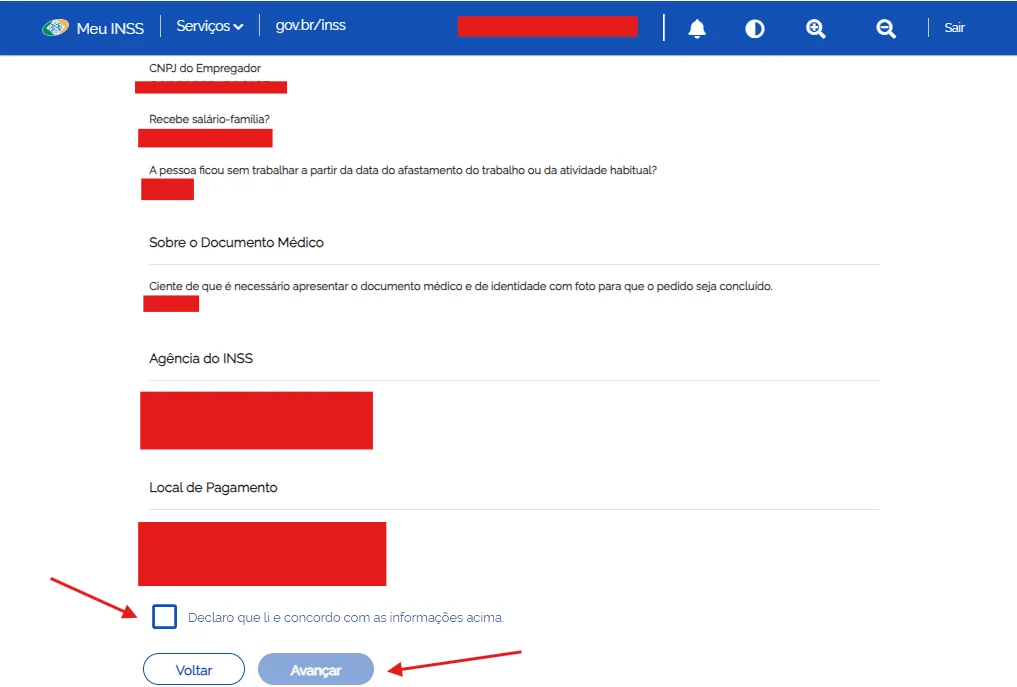Check the Declaro que li e concordo box
The image size is (1017, 687).
tap(164, 616)
